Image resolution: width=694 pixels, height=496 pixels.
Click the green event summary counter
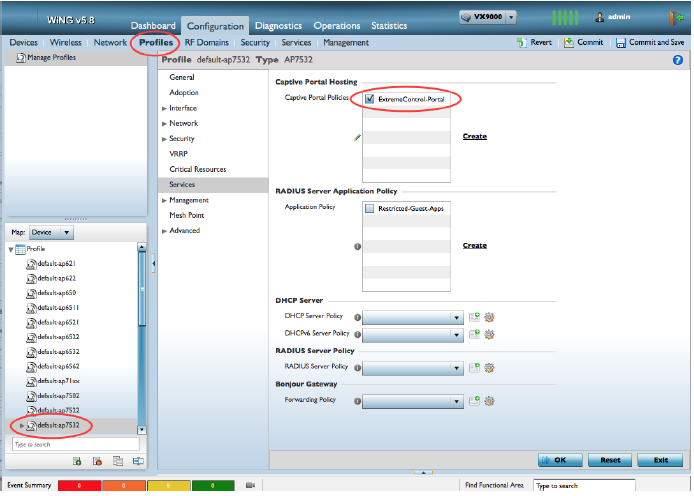pyautogui.click(x=213, y=486)
